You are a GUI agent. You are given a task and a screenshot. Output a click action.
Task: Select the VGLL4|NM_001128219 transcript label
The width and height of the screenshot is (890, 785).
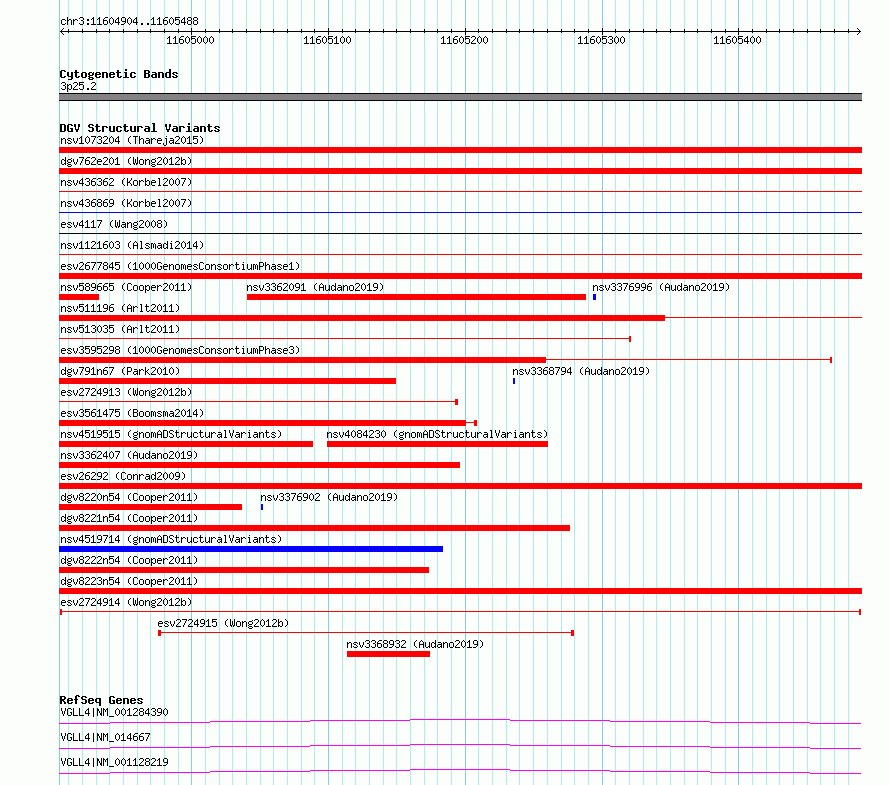(x=114, y=762)
